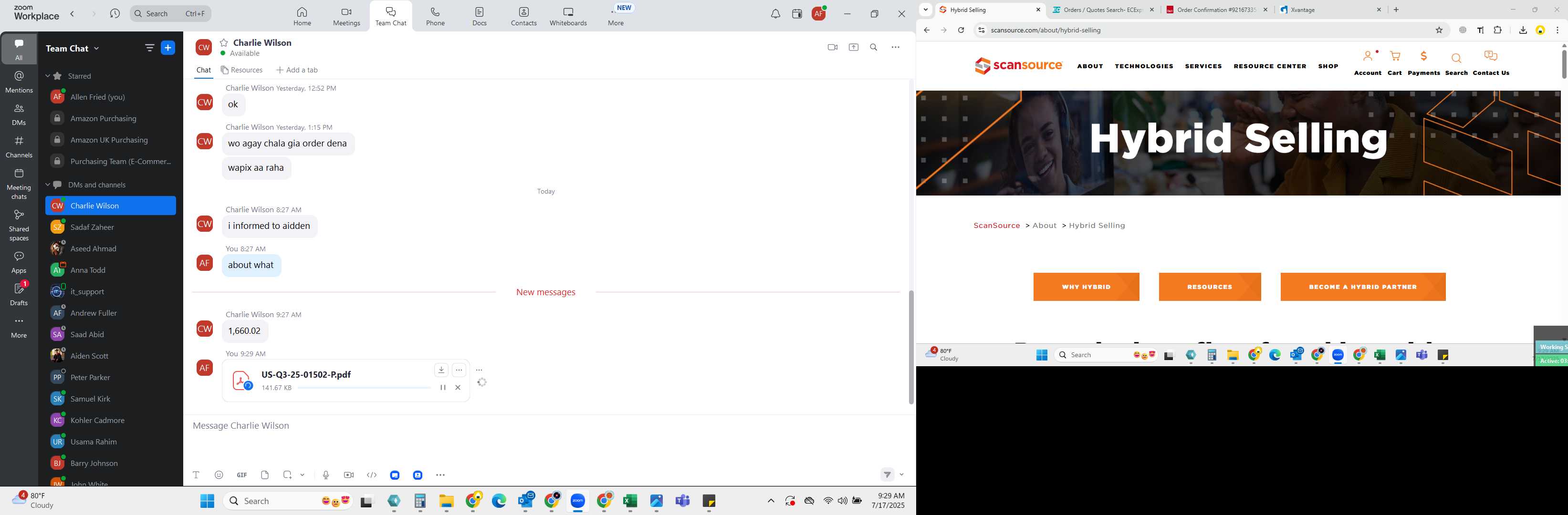1568x515 pixels.
Task: Open the Apps sidebar item
Action: coord(19,262)
